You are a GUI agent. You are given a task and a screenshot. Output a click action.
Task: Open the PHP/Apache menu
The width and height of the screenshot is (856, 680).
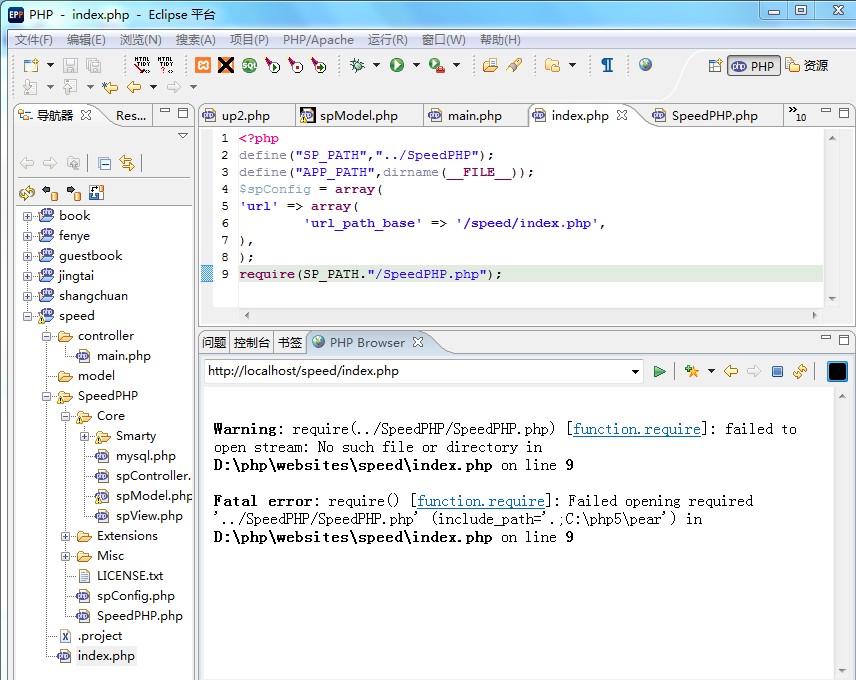[318, 40]
